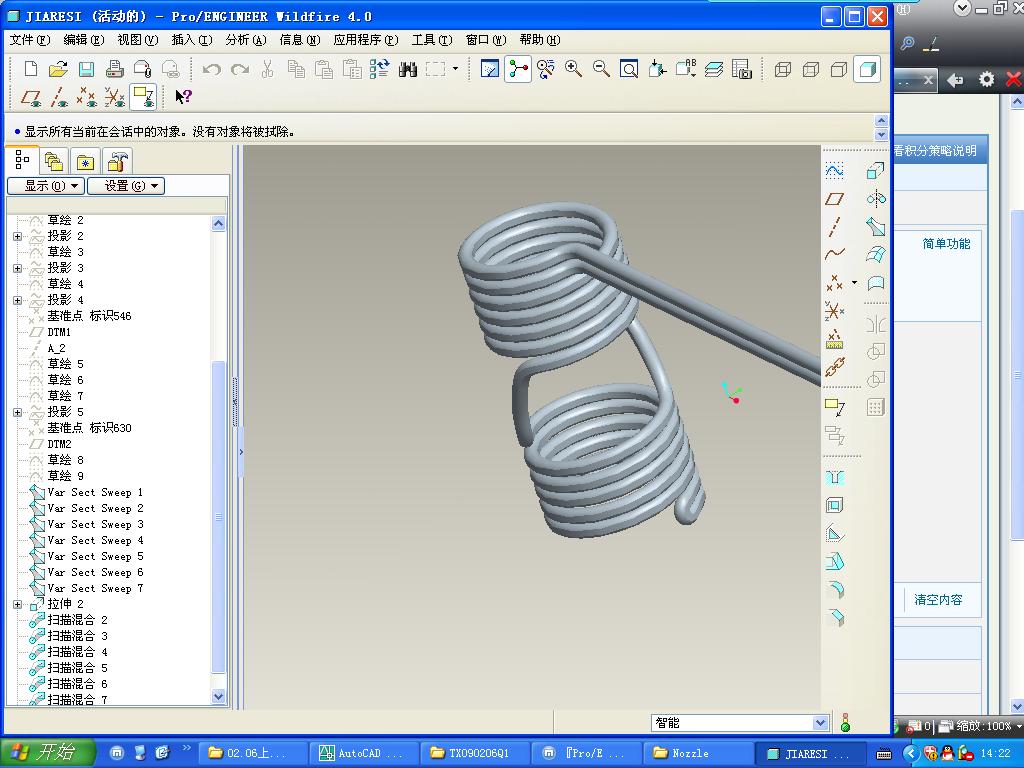
Task: Toggle datum axes display
Action: (59, 97)
